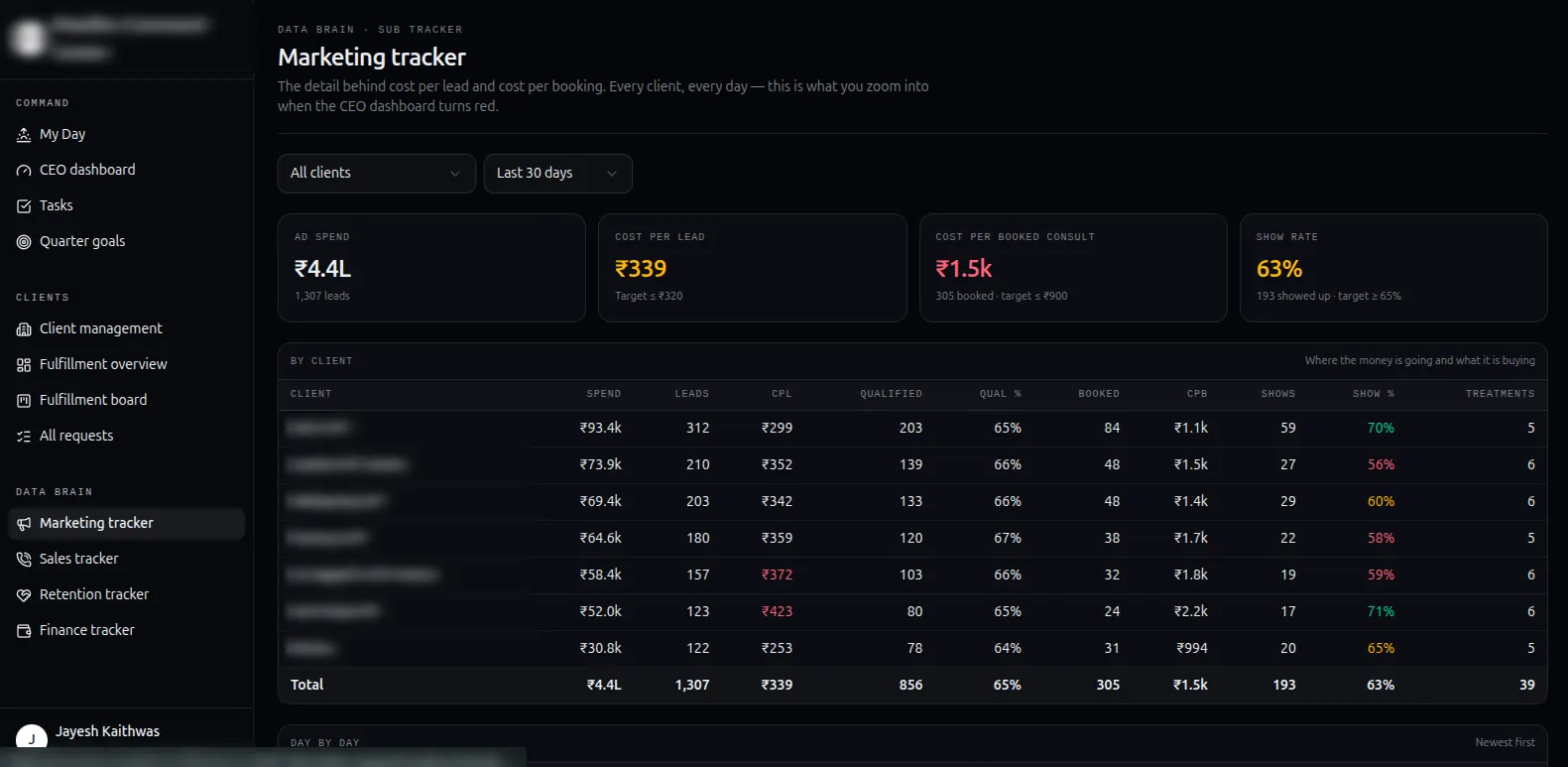The height and width of the screenshot is (767, 1568).
Task: Click the SPEND column header
Action: coord(604,394)
